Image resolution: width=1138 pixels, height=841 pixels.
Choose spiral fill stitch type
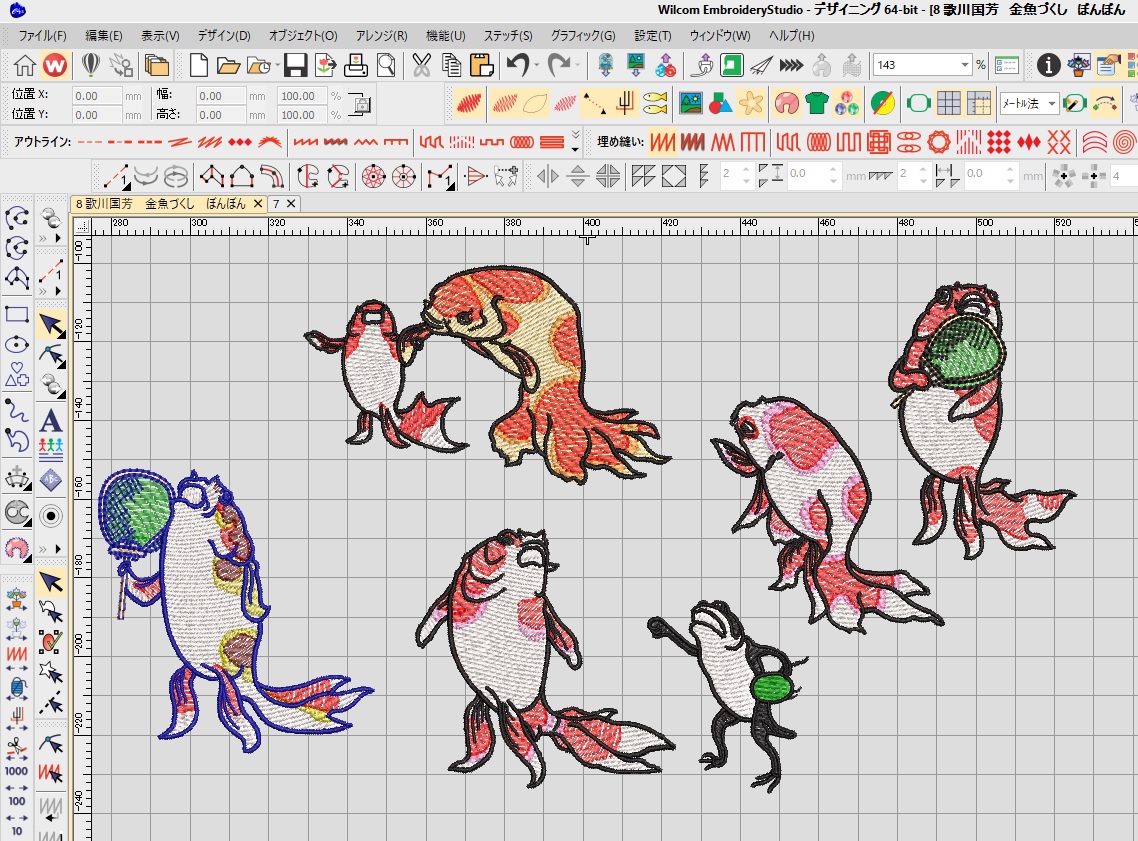[x=1124, y=141]
